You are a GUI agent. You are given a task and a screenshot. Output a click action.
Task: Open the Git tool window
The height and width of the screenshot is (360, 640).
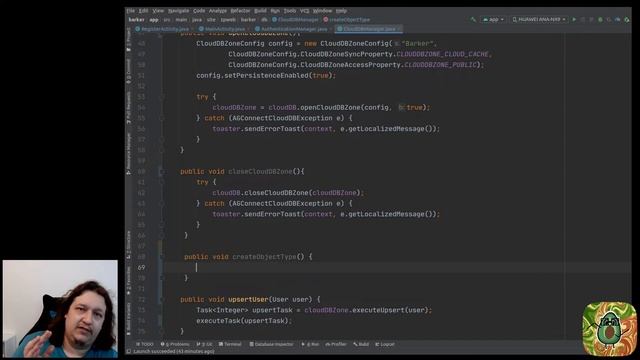204,344
